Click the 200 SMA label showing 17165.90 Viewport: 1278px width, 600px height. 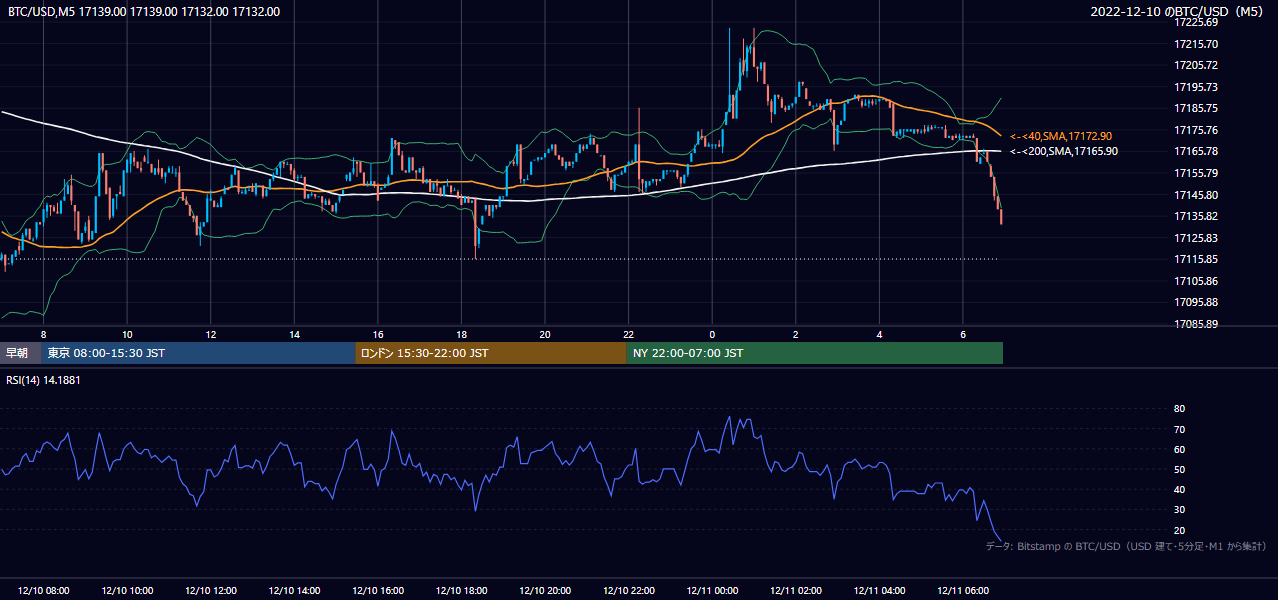click(x=1064, y=151)
